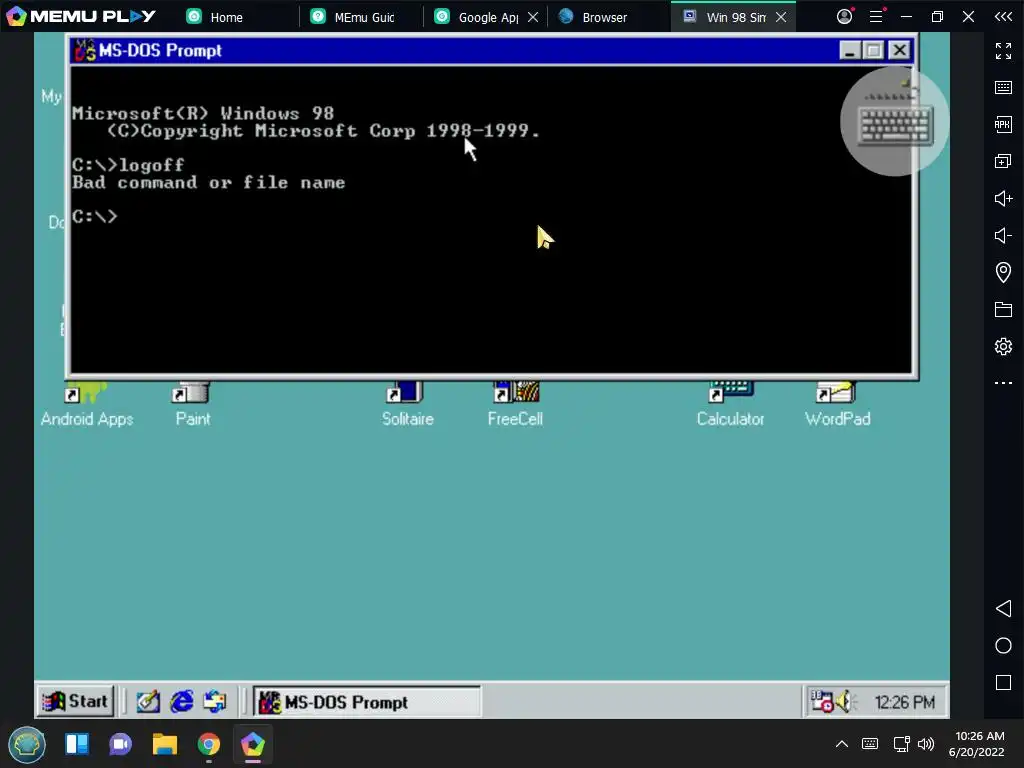Select the MEmu Play host taskbar icon
This screenshot has height=768, width=1024.
coord(253,744)
